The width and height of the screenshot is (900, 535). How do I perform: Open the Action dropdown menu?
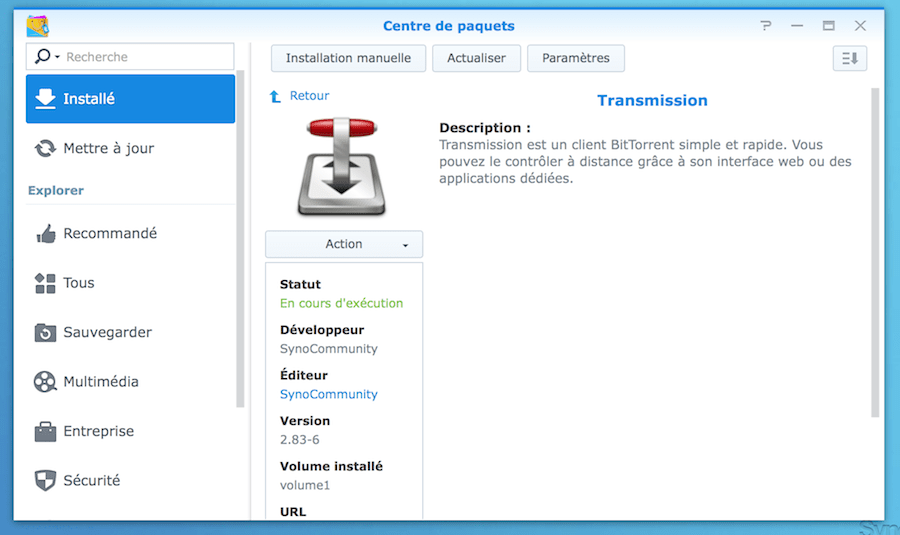344,244
